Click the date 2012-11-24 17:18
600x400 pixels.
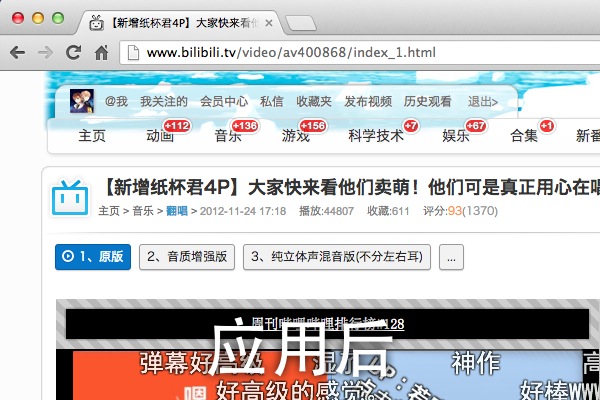coord(243,211)
